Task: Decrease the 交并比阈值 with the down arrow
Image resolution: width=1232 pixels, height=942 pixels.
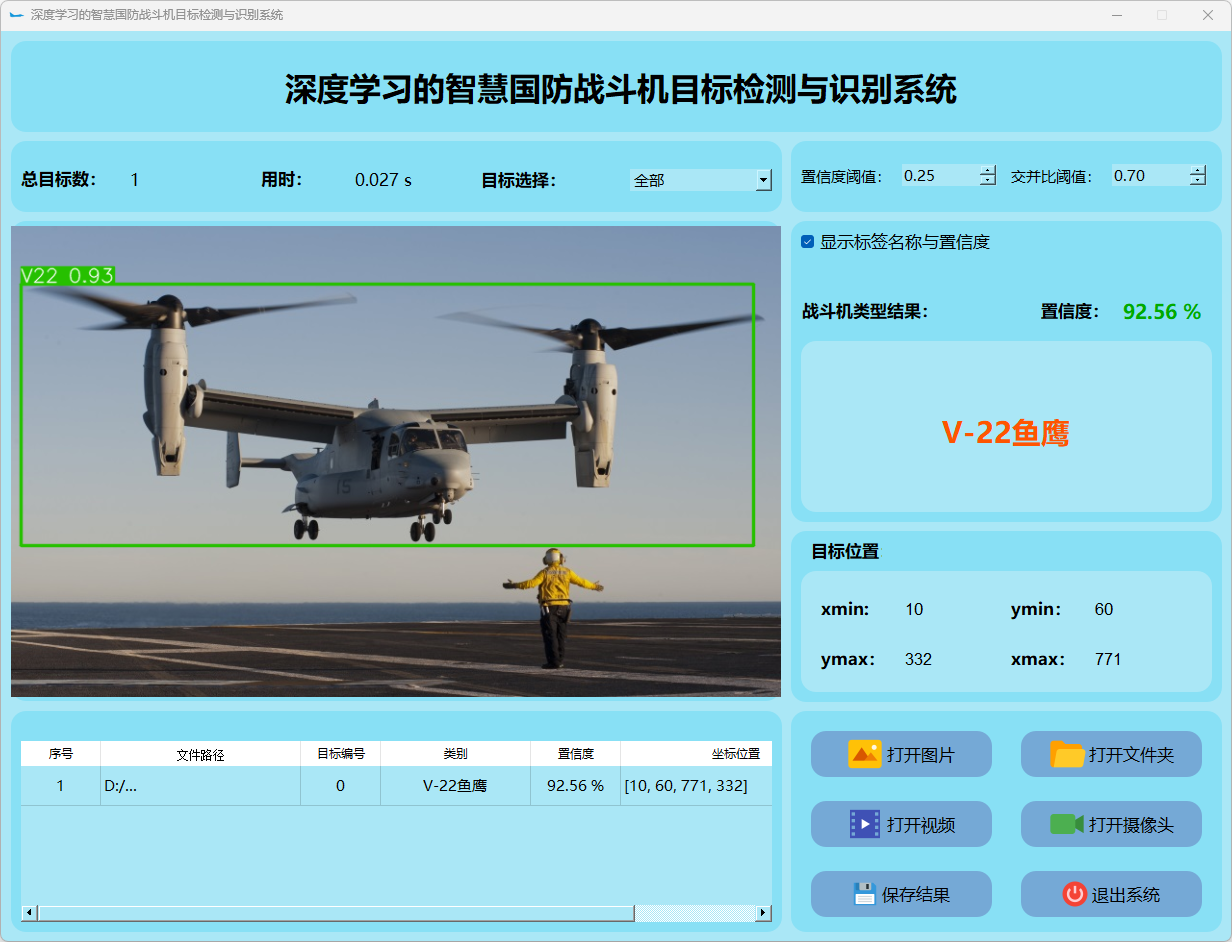Action: pos(1198,181)
